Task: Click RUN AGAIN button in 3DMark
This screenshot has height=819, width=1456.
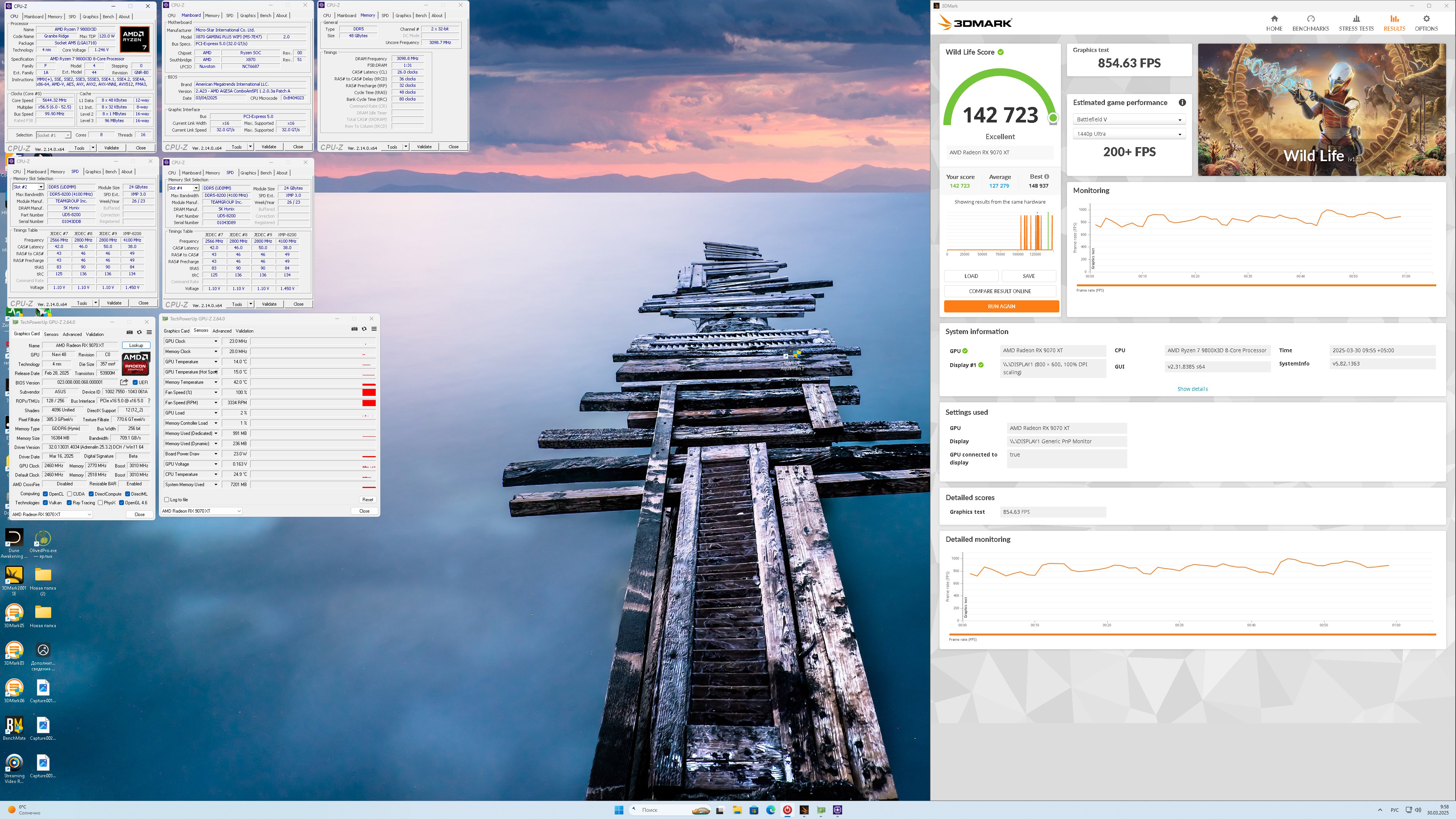Action: [x=1001, y=306]
